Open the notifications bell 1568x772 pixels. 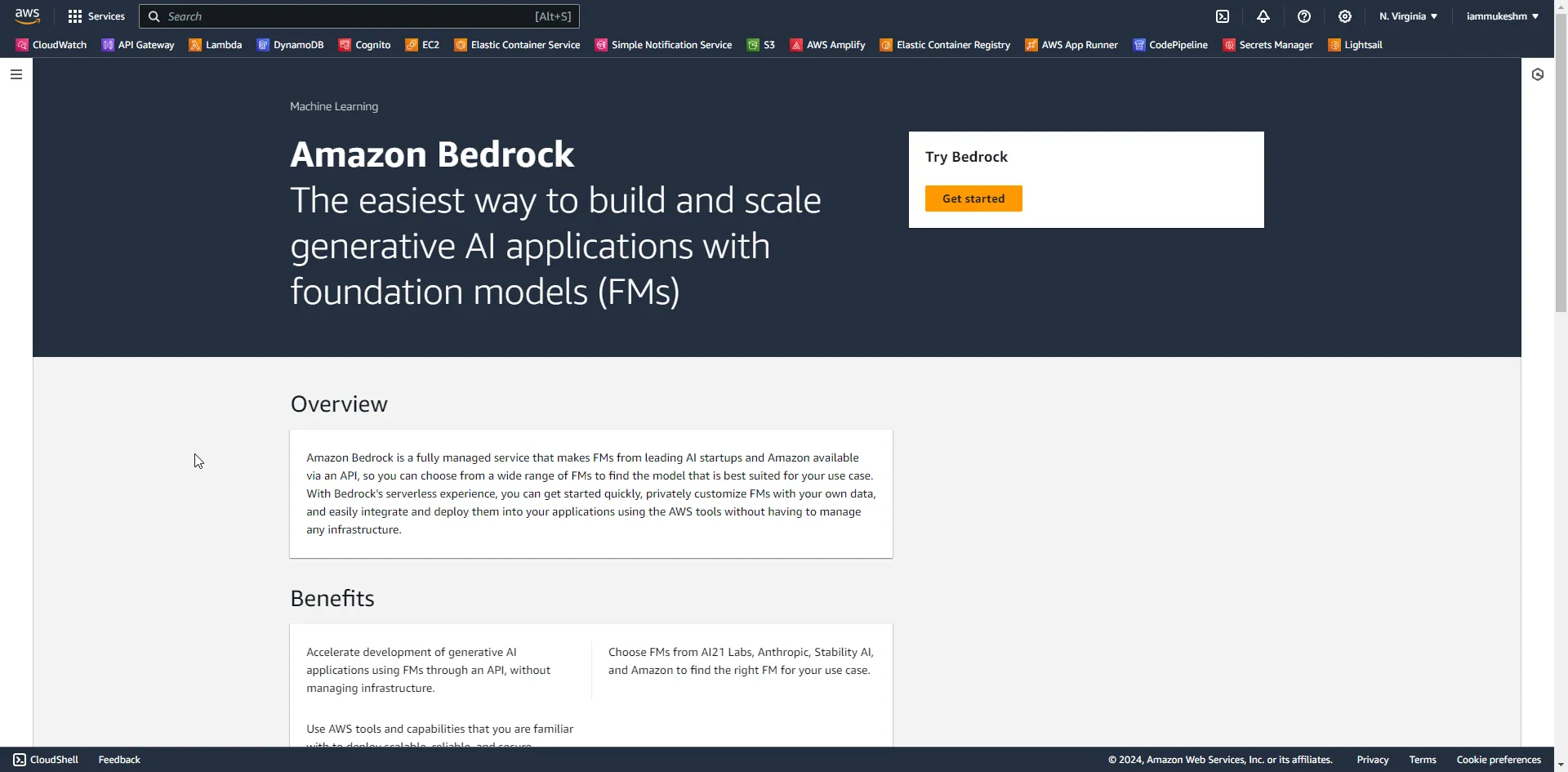[1263, 16]
